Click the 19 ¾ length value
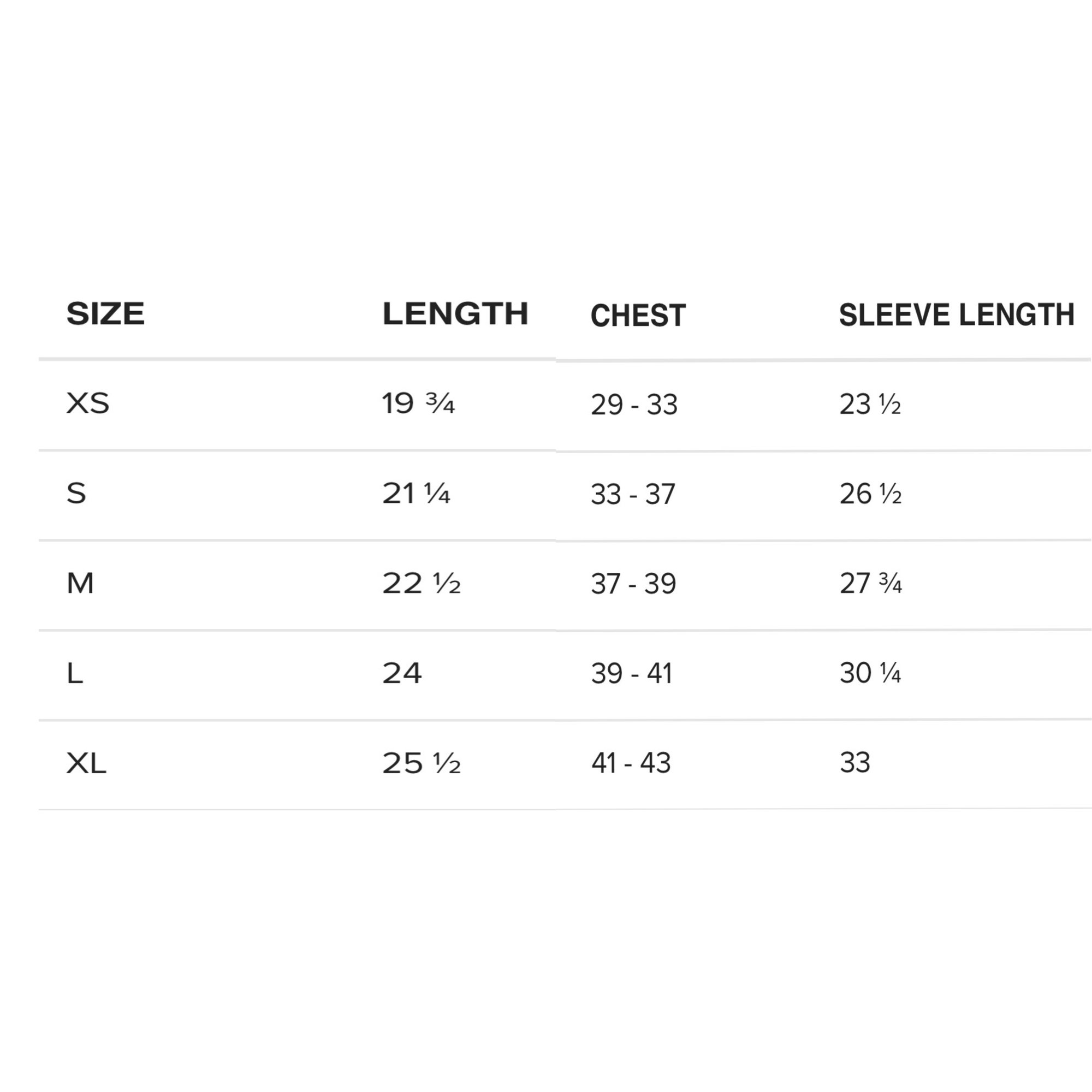 pyautogui.click(x=418, y=403)
